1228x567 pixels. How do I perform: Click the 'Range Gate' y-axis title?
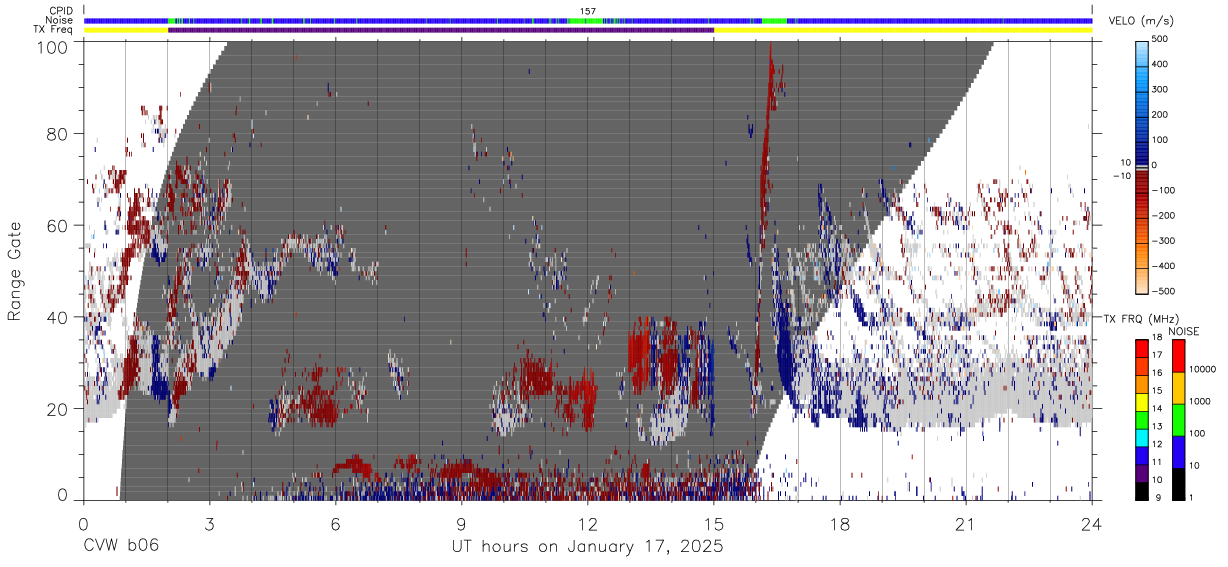[x=15, y=271]
